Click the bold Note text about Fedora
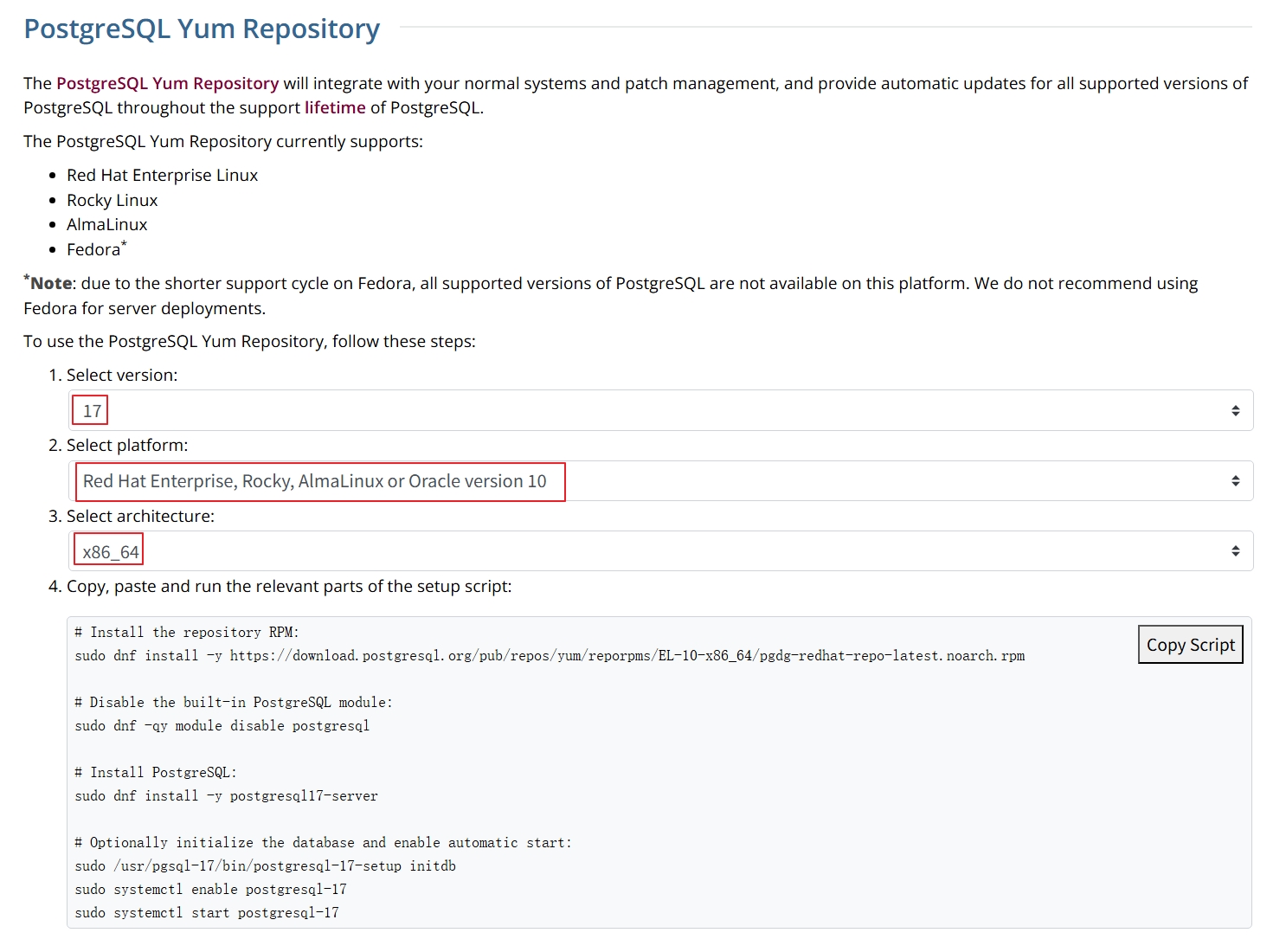This screenshot has height=952, width=1286. pos(52,283)
